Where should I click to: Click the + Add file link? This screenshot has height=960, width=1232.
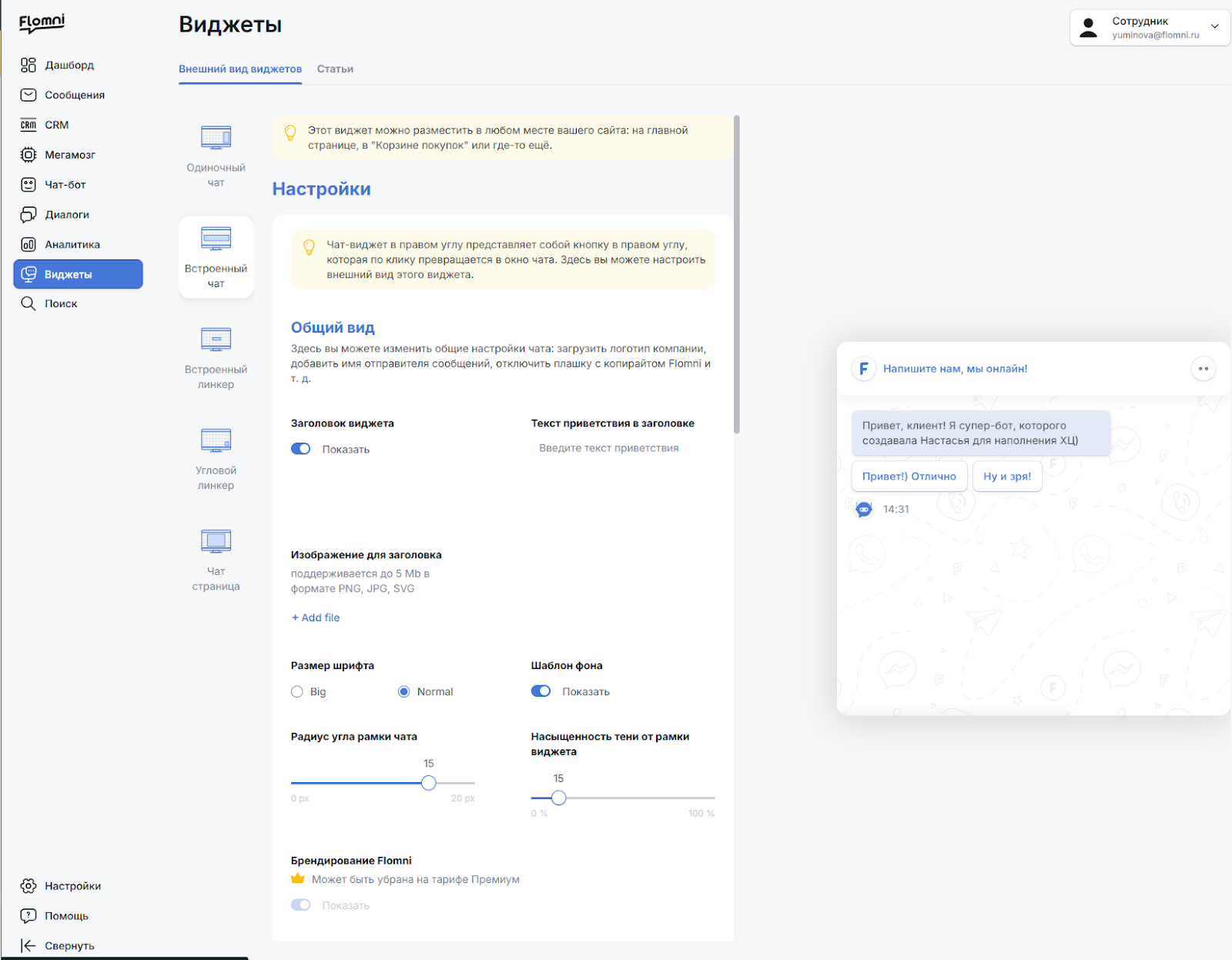click(x=316, y=617)
